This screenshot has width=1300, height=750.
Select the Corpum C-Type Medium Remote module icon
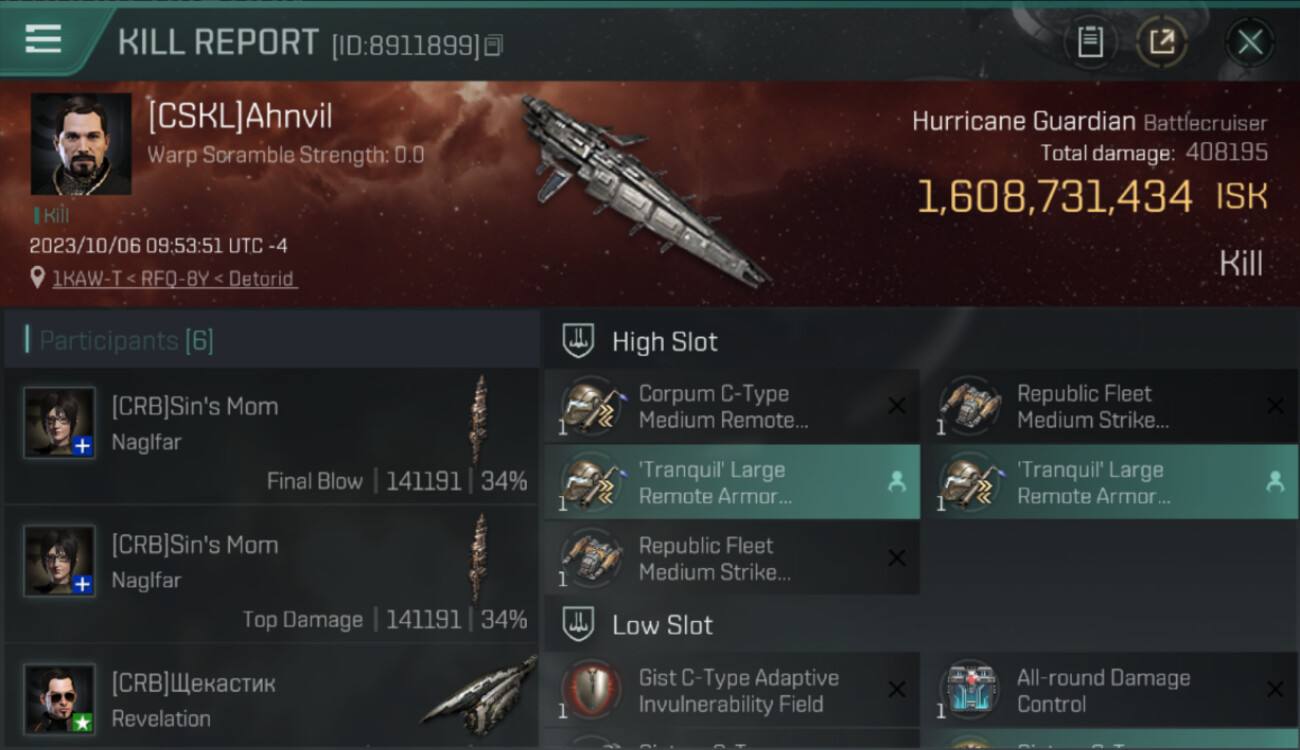tap(591, 405)
